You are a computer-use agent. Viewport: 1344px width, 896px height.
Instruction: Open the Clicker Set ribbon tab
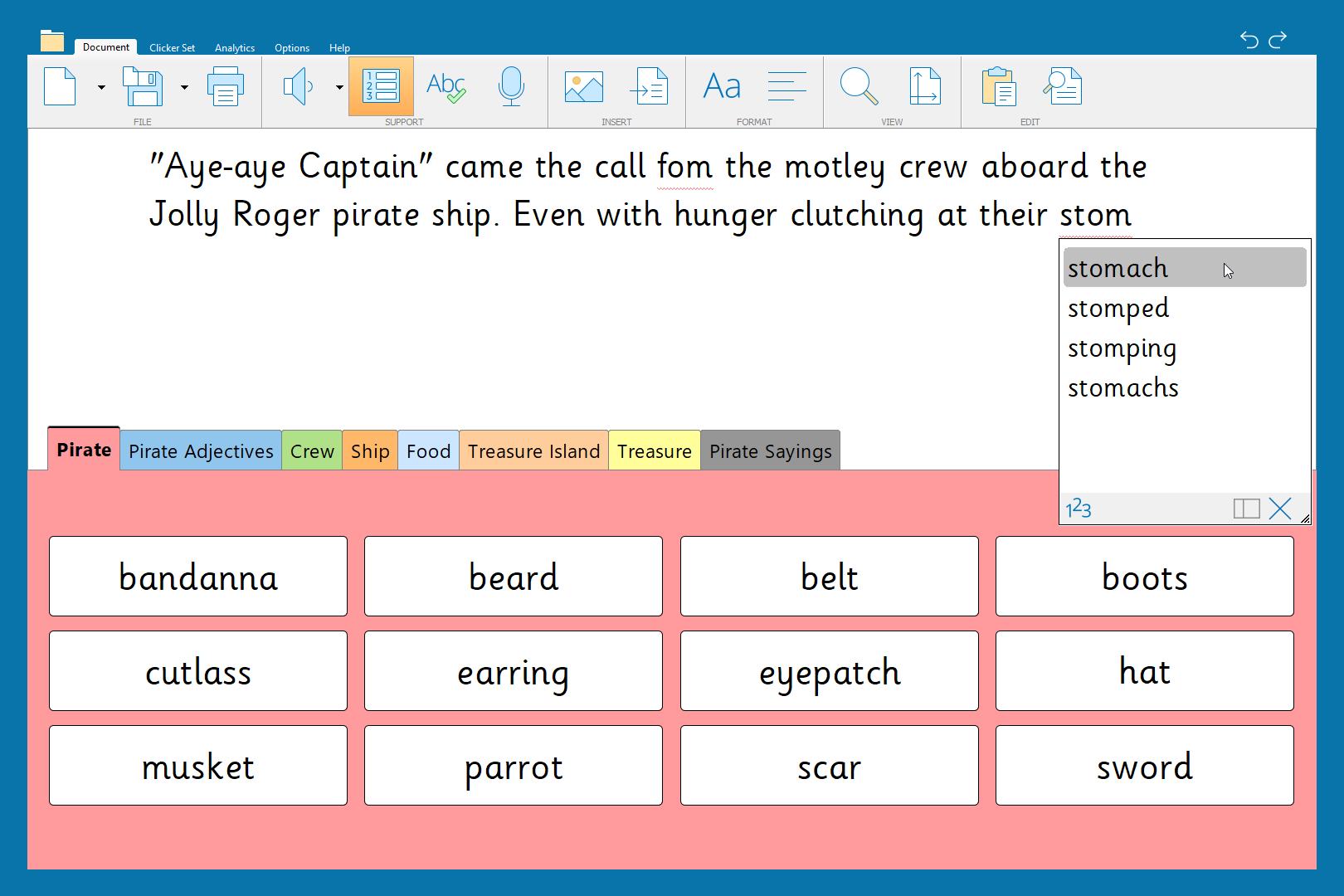pos(172,48)
